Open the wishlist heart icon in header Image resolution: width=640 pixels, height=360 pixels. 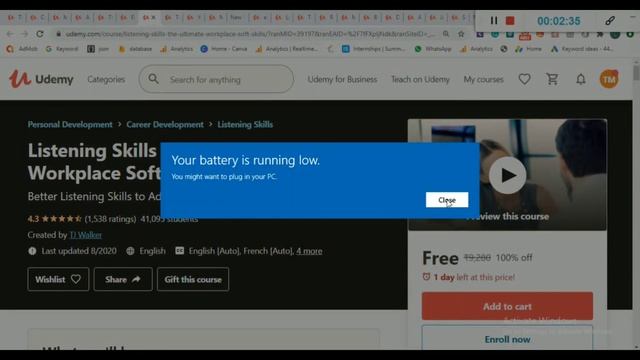(524, 79)
